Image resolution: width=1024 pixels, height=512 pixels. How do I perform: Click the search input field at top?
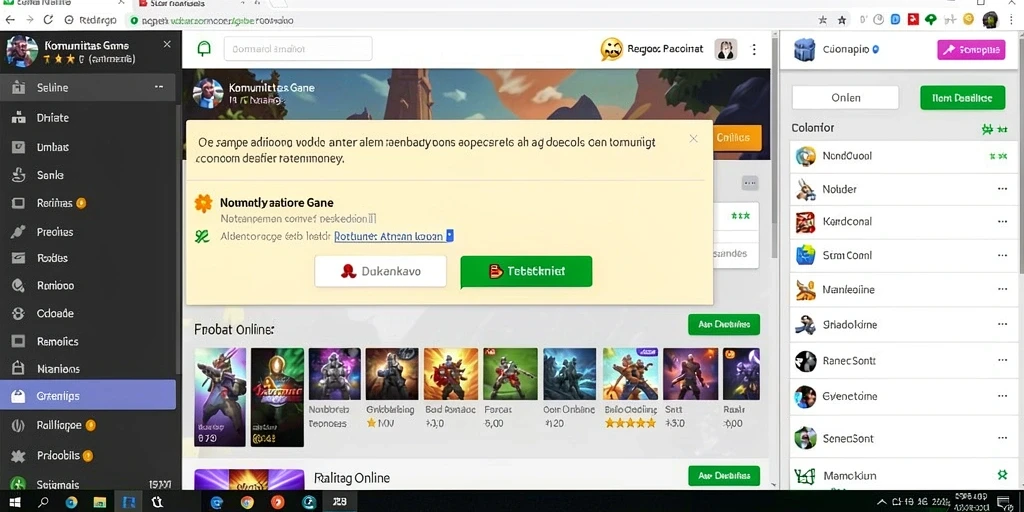(x=298, y=49)
